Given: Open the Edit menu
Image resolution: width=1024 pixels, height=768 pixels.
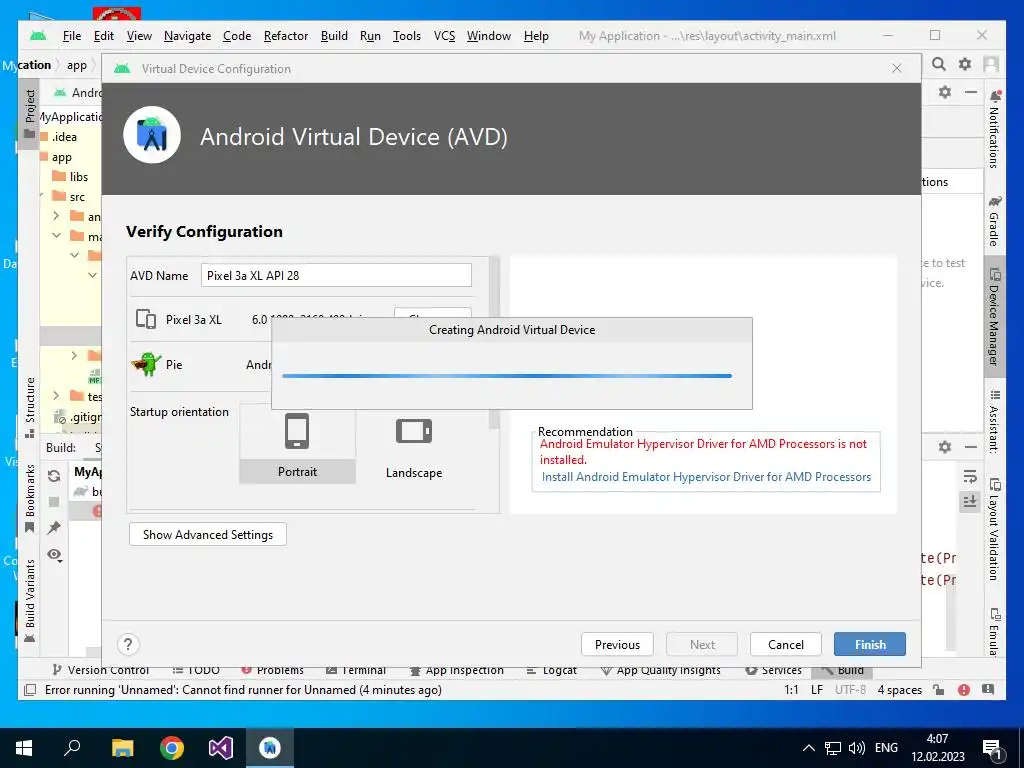Looking at the screenshot, I should coord(104,36).
